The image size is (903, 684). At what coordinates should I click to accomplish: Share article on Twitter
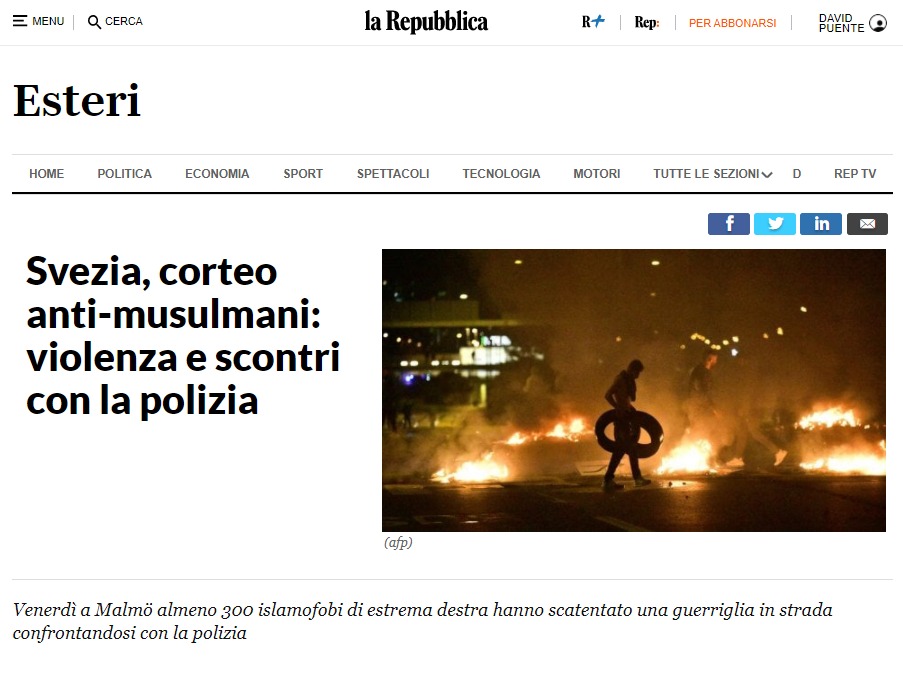coord(775,224)
